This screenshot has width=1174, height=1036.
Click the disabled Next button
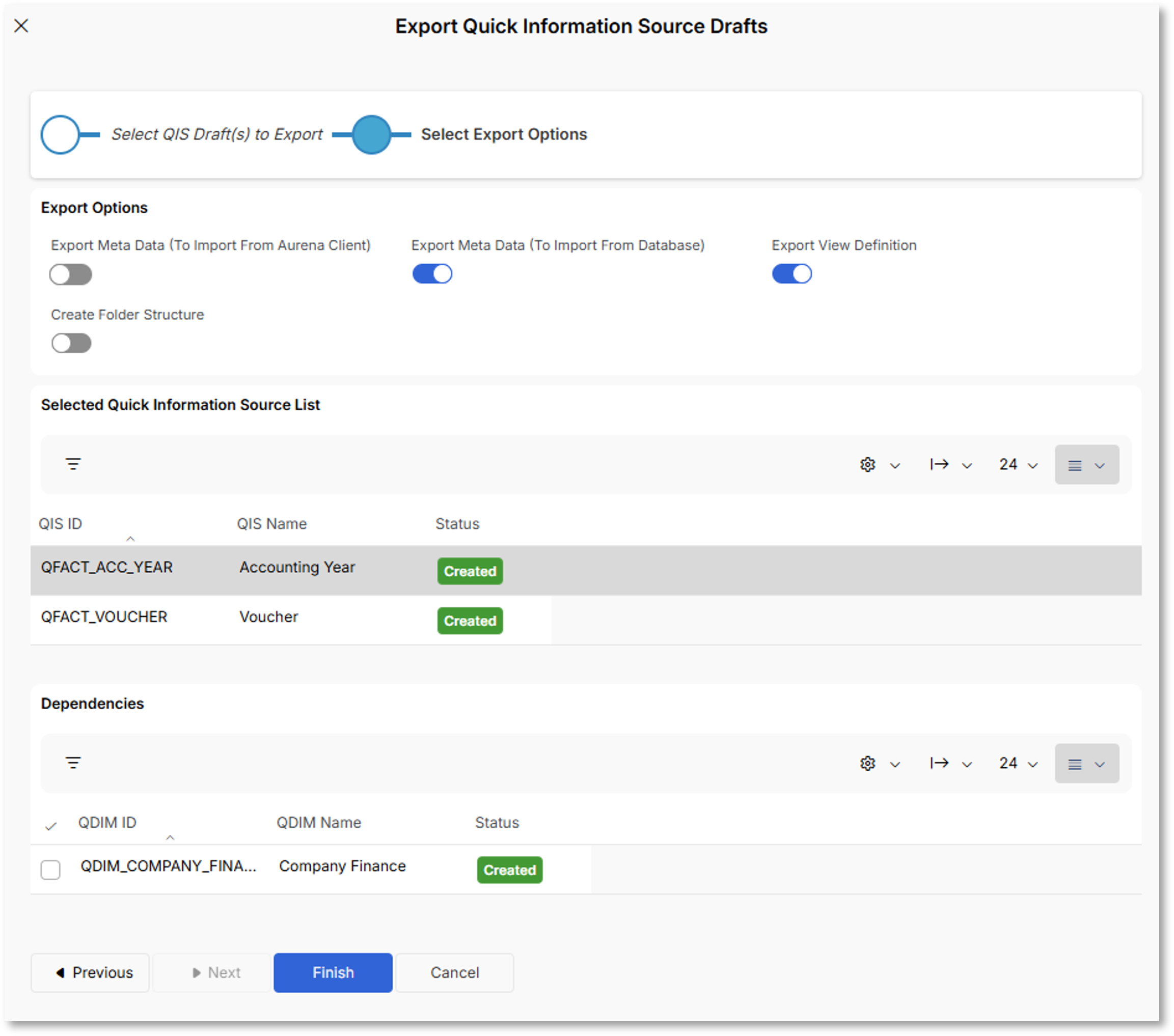[x=211, y=972]
